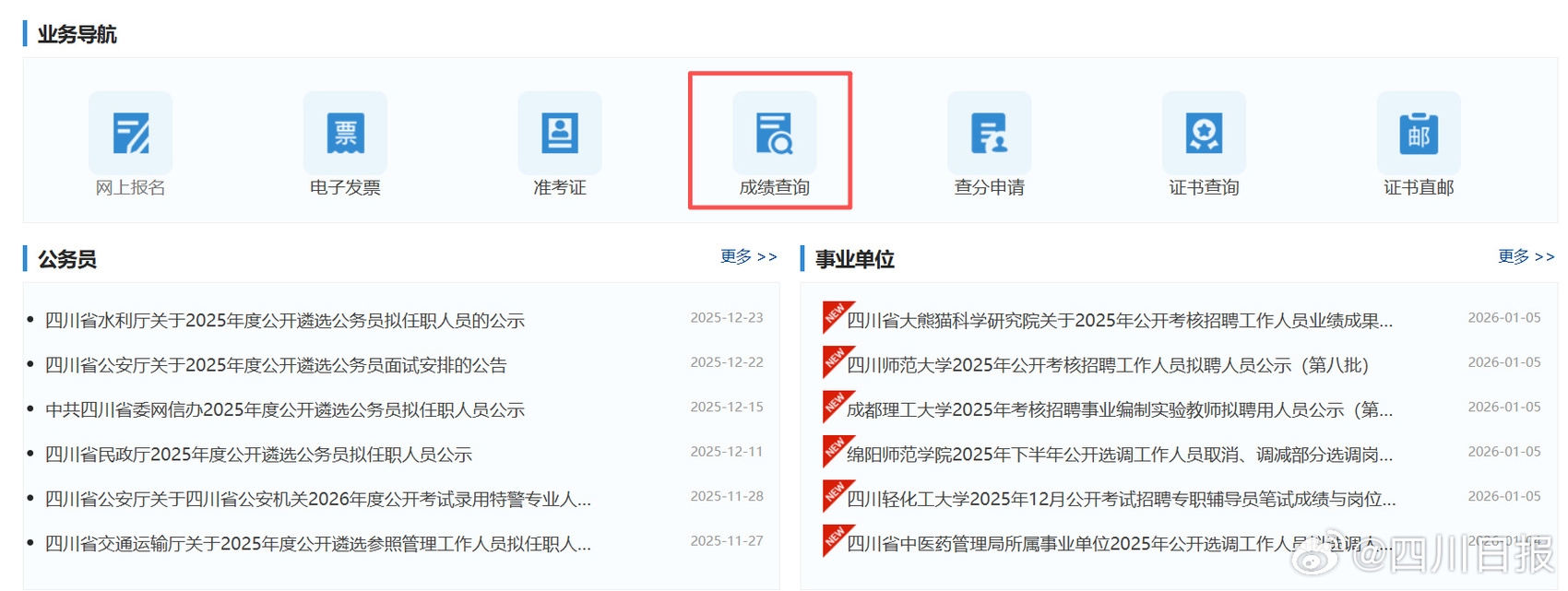Open 四川省大熊猫科学研究院 recruitment notice
The image size is (1568, 591).
pyautogui.click(x=1119, y=321)
